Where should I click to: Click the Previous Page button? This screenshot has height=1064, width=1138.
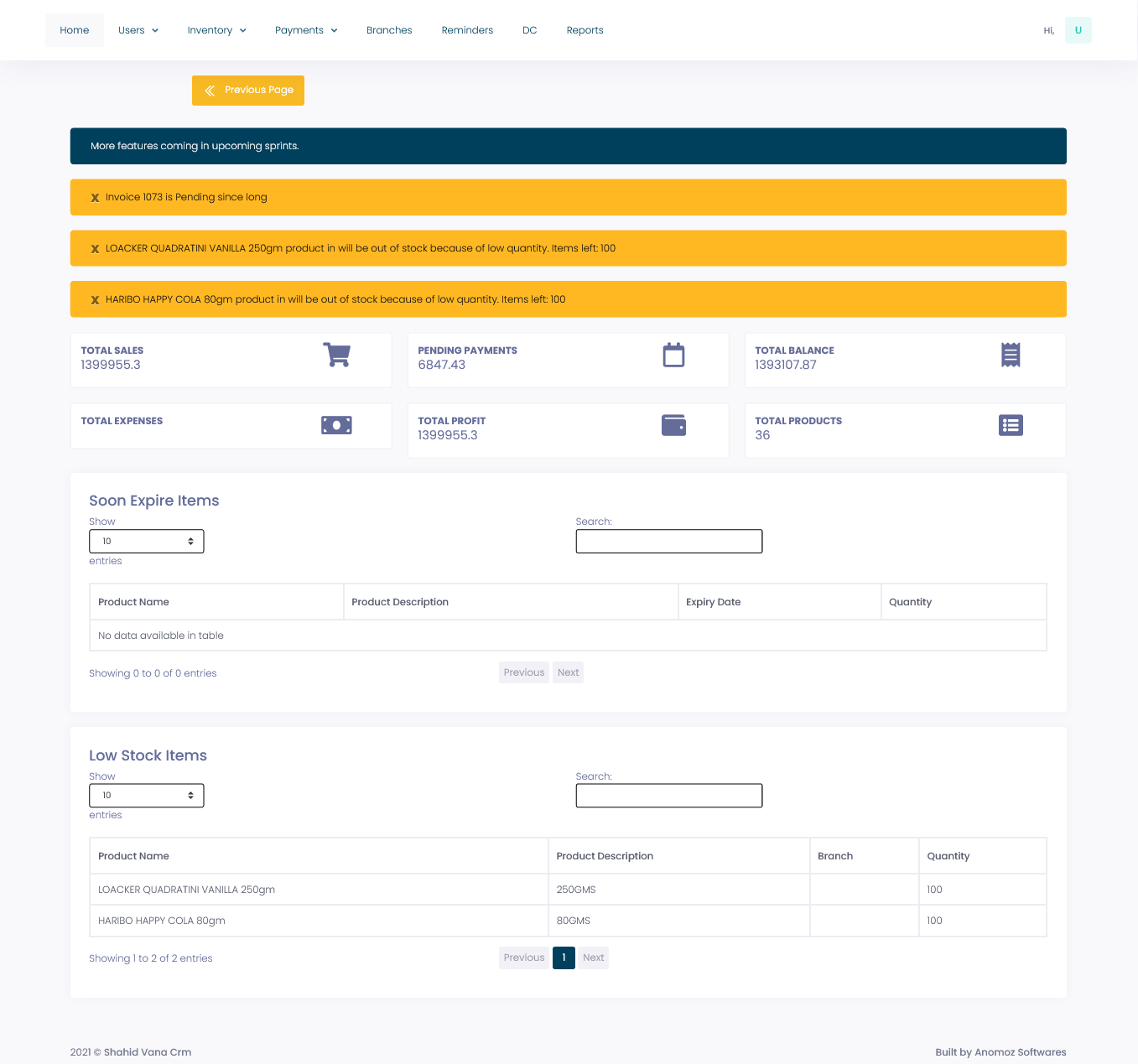[247, 91]
